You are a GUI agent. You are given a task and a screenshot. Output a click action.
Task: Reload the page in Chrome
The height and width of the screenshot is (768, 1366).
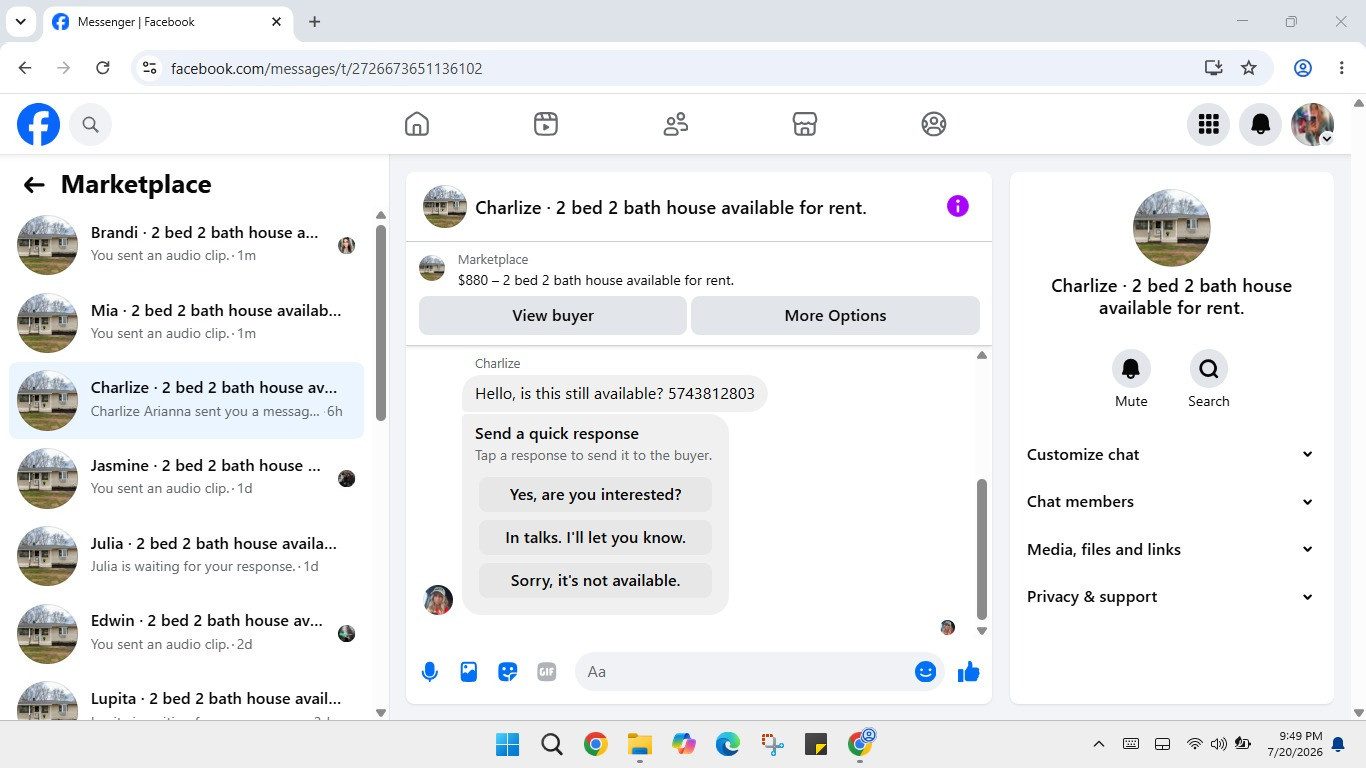coord(102,68)
